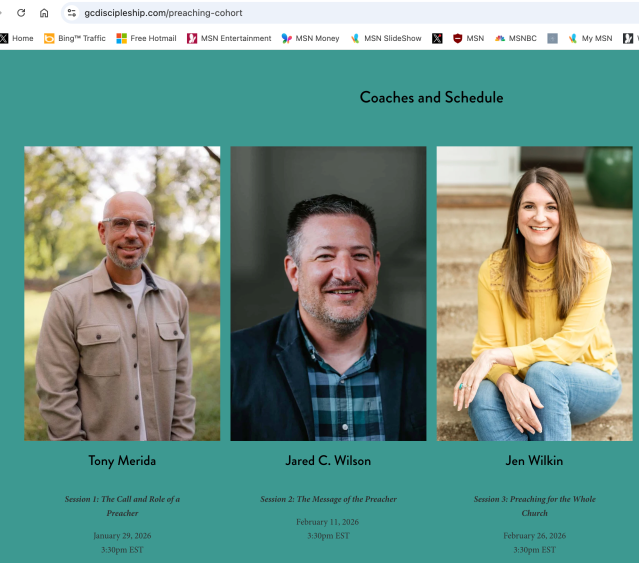Open the My MSN bookmark
The image size is (639, 563).
591,38
